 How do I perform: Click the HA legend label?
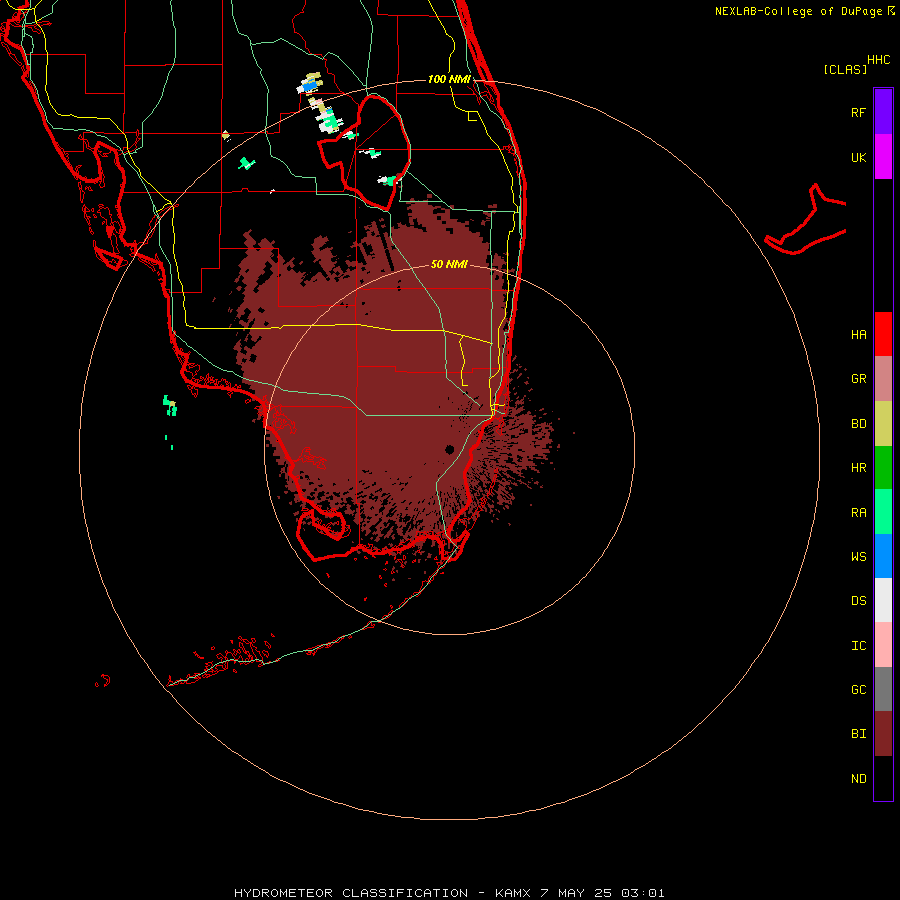[x=859, y=335]
